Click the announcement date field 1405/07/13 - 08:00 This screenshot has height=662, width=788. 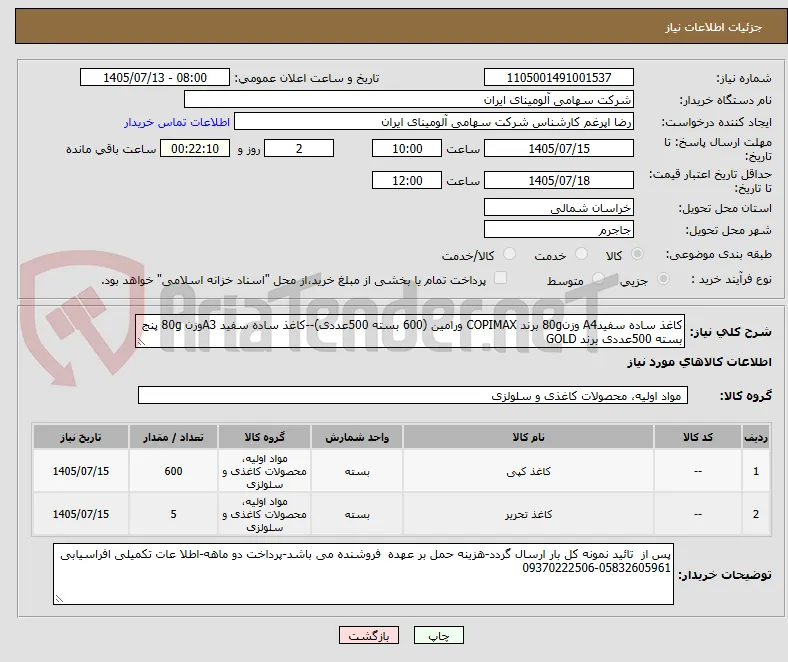coord(155,77)
